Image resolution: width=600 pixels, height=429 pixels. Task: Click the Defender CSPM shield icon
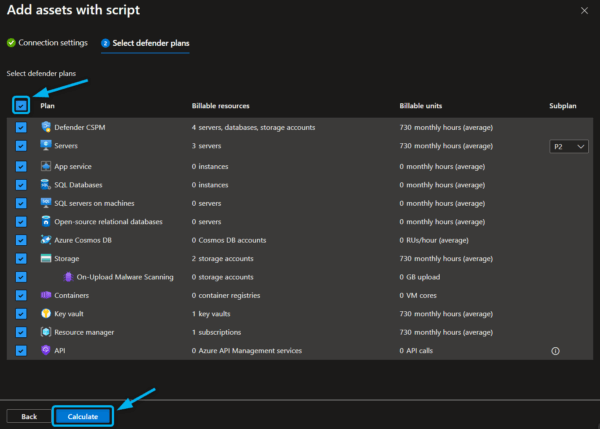(x=46, y=127)
